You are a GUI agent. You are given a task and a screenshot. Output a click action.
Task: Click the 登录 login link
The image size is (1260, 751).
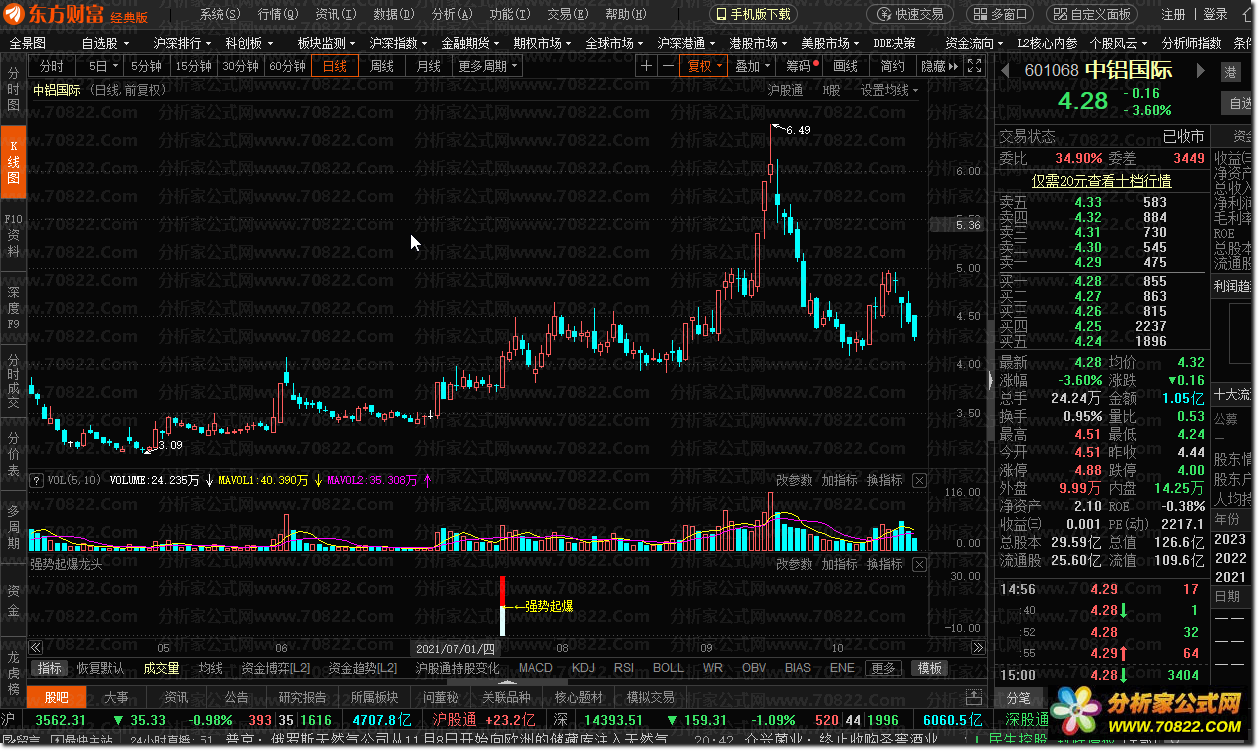[x=1215, y=14]
